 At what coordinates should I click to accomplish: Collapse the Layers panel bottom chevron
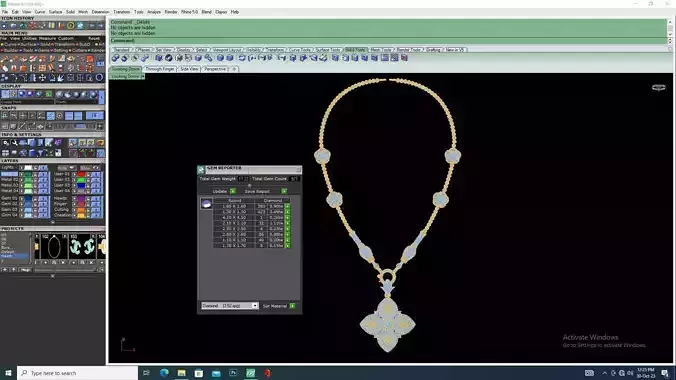53,223
